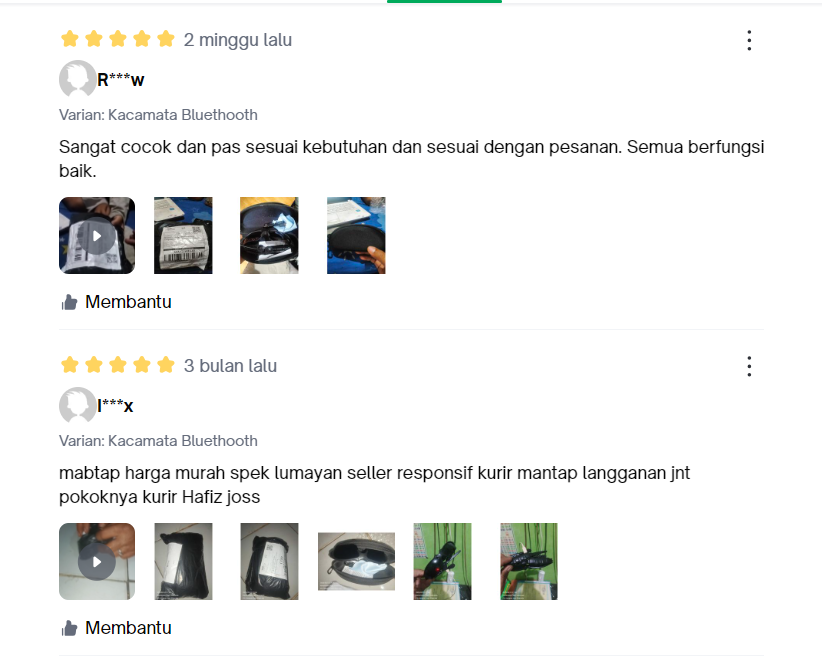
Task: Open the three-dot menu on I***x's review
Action: 749,366
